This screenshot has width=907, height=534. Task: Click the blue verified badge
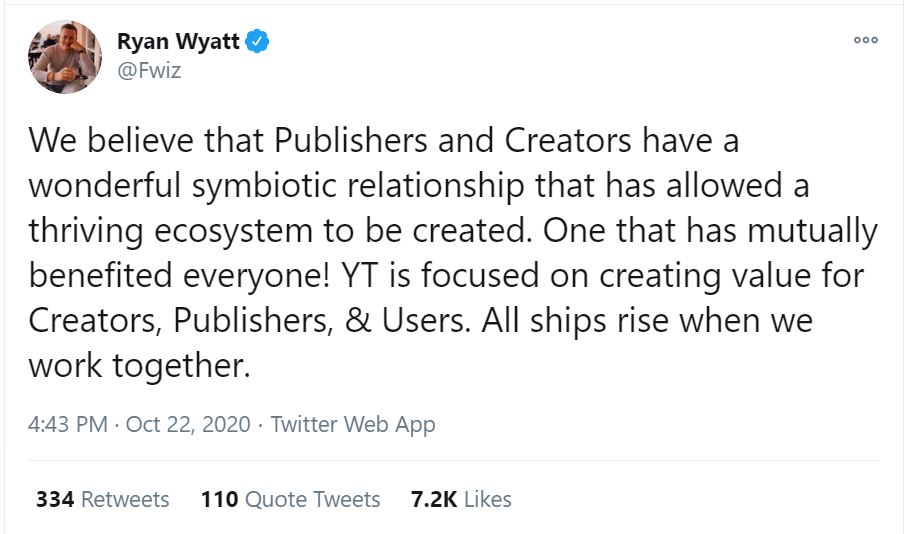pyautogui.click(x=259, y=42)
